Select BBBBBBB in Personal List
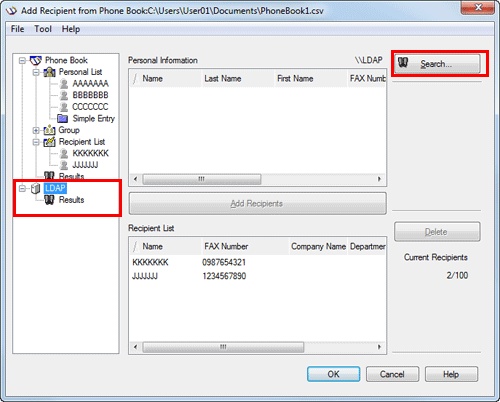The height and width of the screenshot is (402, 500). pos(90,95)
